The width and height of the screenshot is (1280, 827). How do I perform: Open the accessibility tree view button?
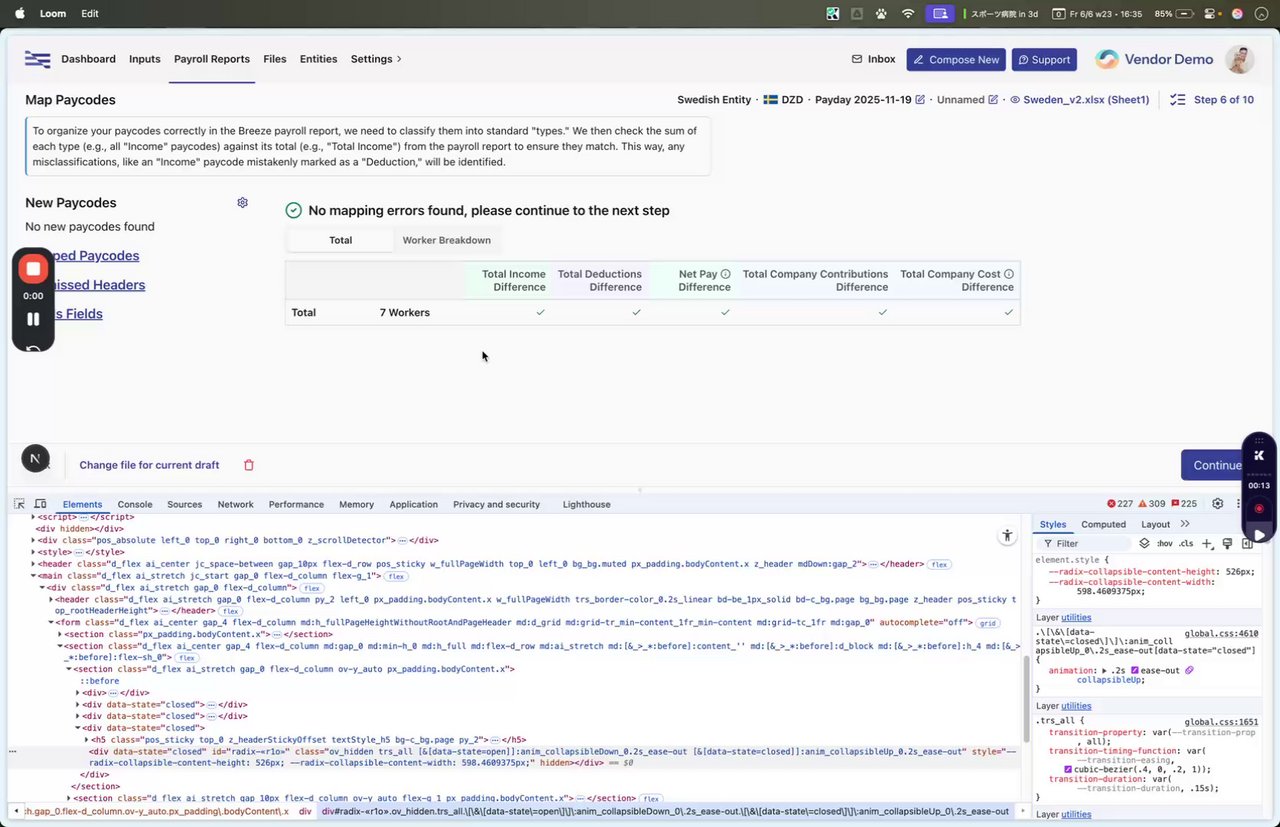(x=1007, y=536)
